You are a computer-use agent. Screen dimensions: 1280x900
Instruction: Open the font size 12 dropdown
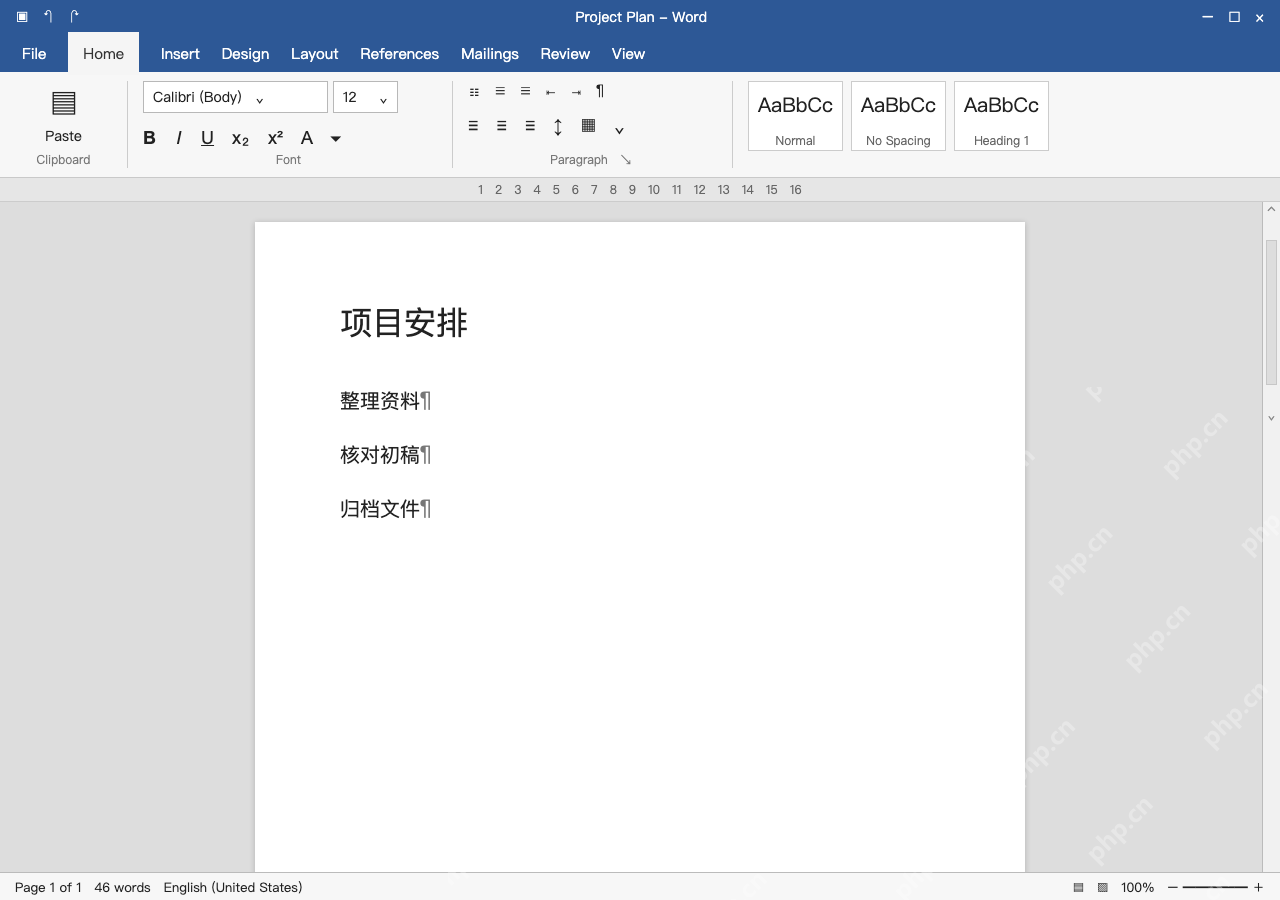pos(365,97)
